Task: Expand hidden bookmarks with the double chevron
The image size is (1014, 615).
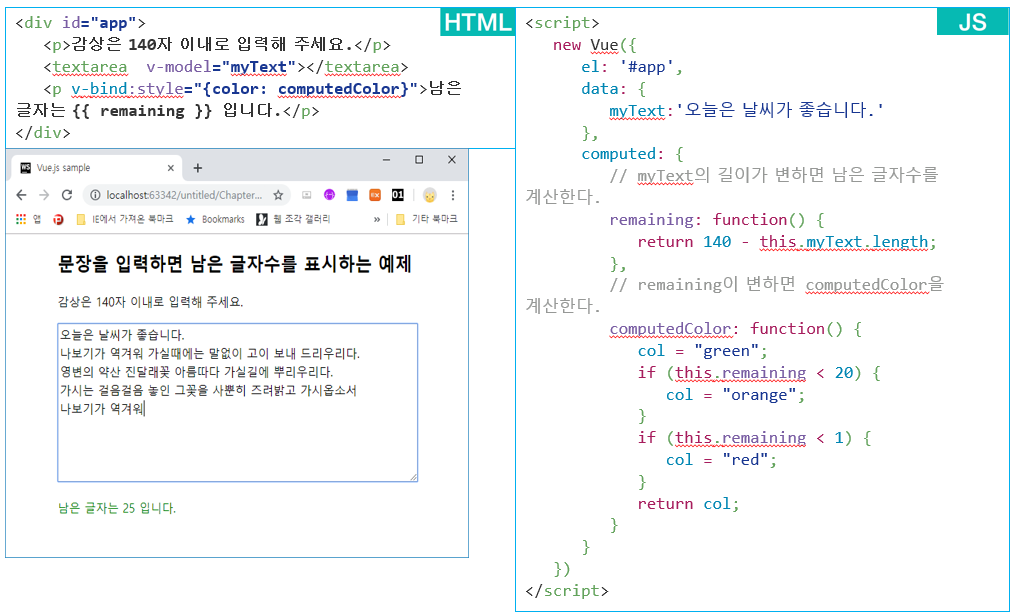Action: (377, 220)
